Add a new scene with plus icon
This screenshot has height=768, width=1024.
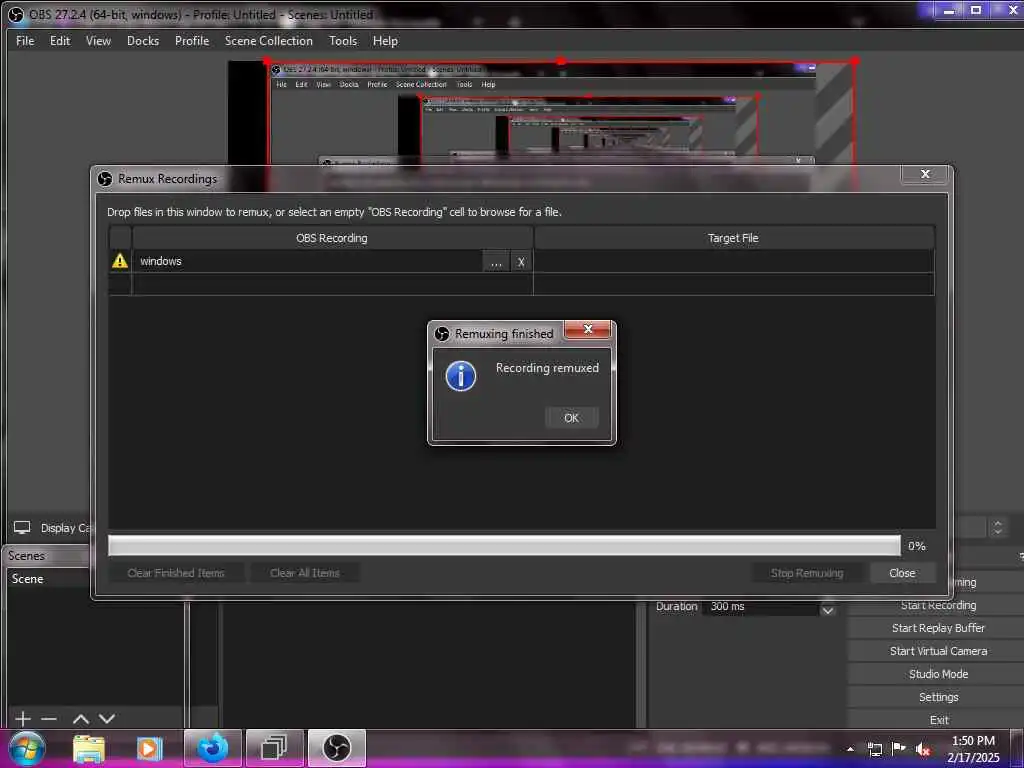(x=23, y=718)
